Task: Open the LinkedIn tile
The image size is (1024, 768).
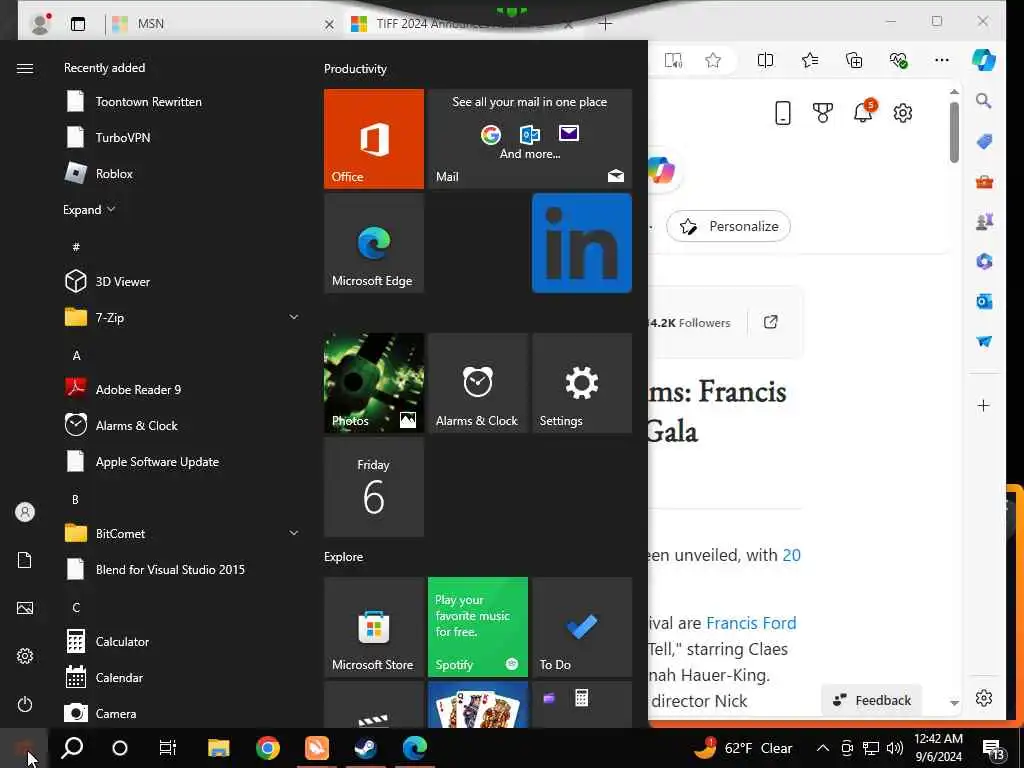Action: pyautogui.click(x=582, y=243)
